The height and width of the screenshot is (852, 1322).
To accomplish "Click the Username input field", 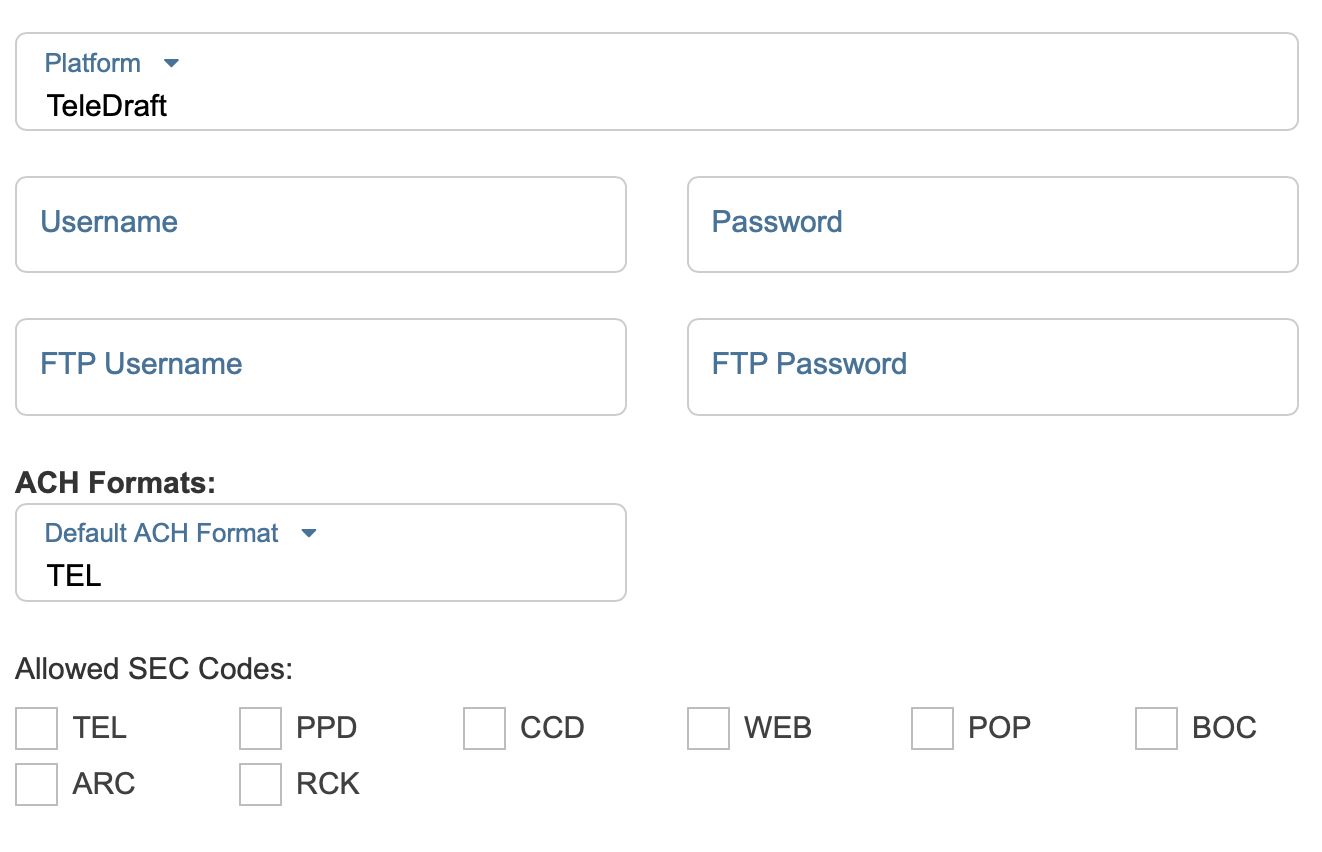I will (x=320, y=224).
